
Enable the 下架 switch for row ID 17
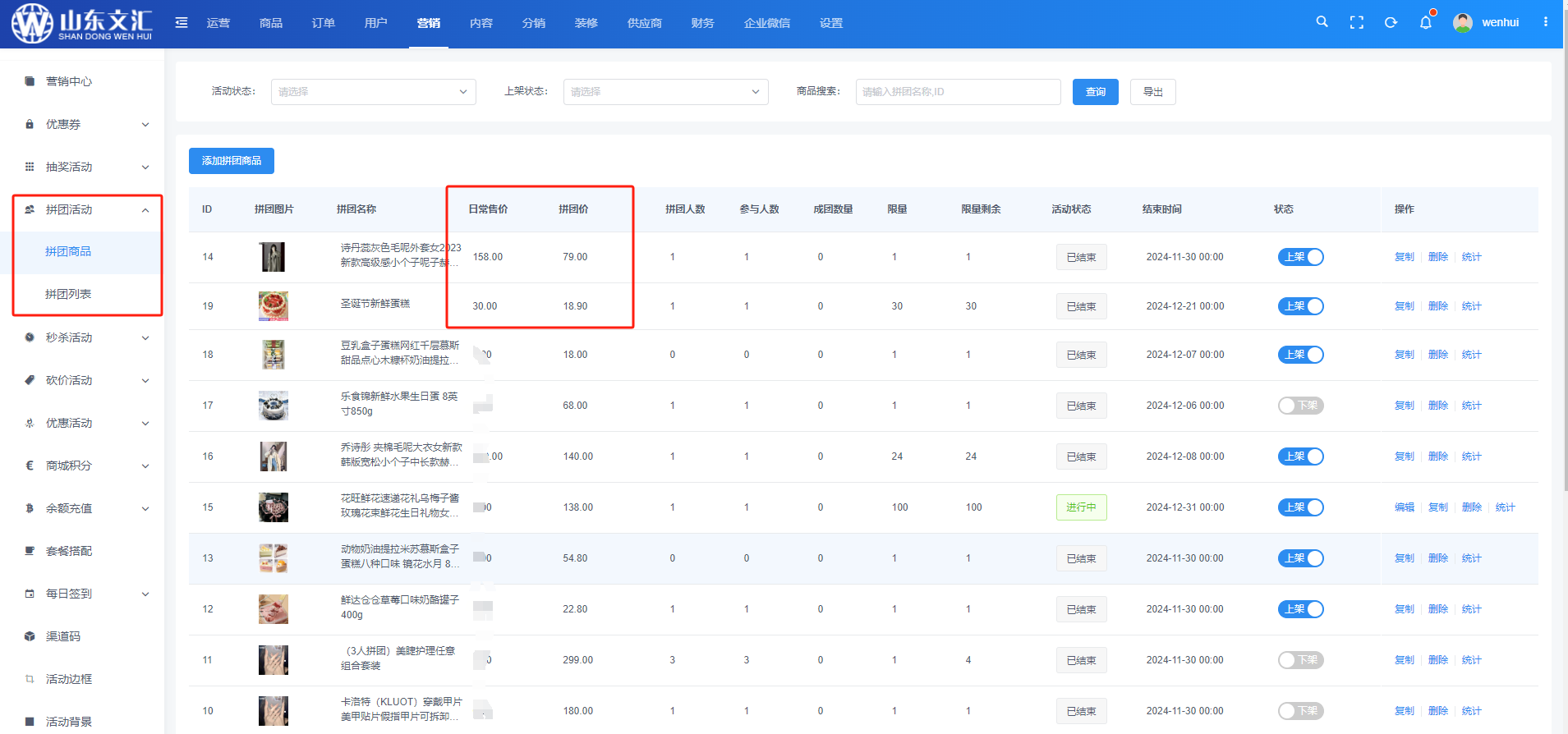pos(1300,406)
